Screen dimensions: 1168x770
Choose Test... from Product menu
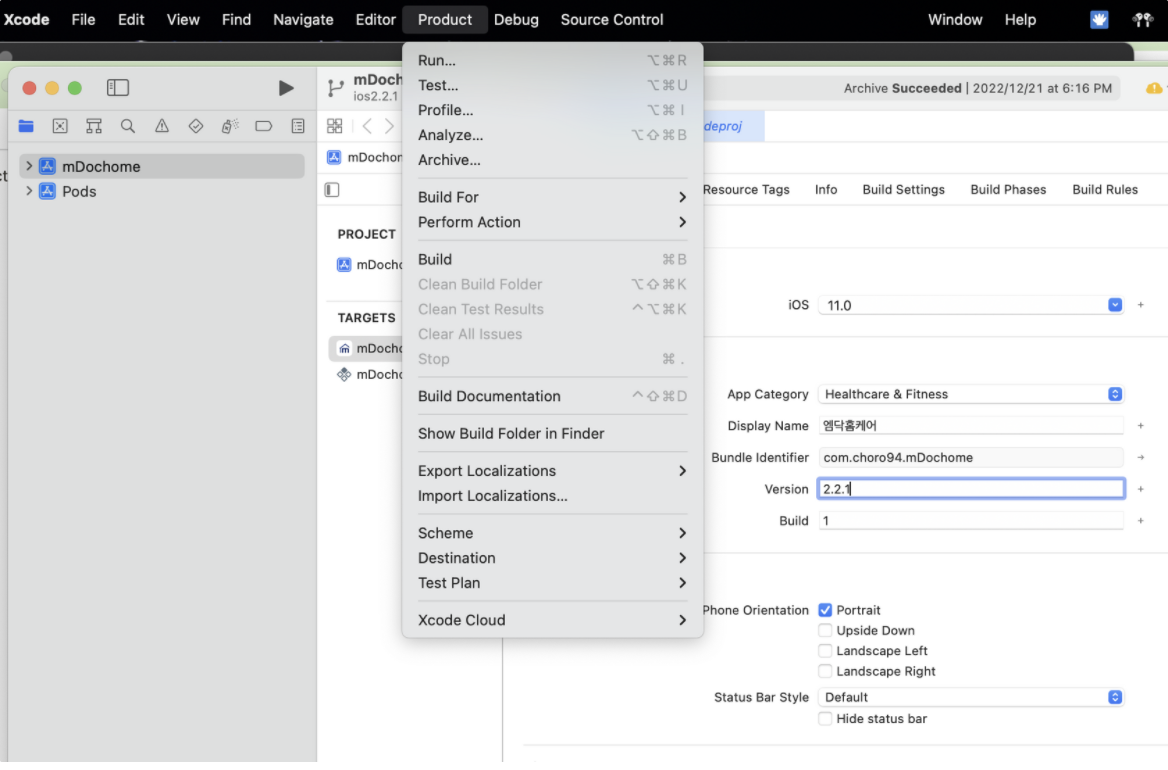pyautogui.click(x=552, y=85)
